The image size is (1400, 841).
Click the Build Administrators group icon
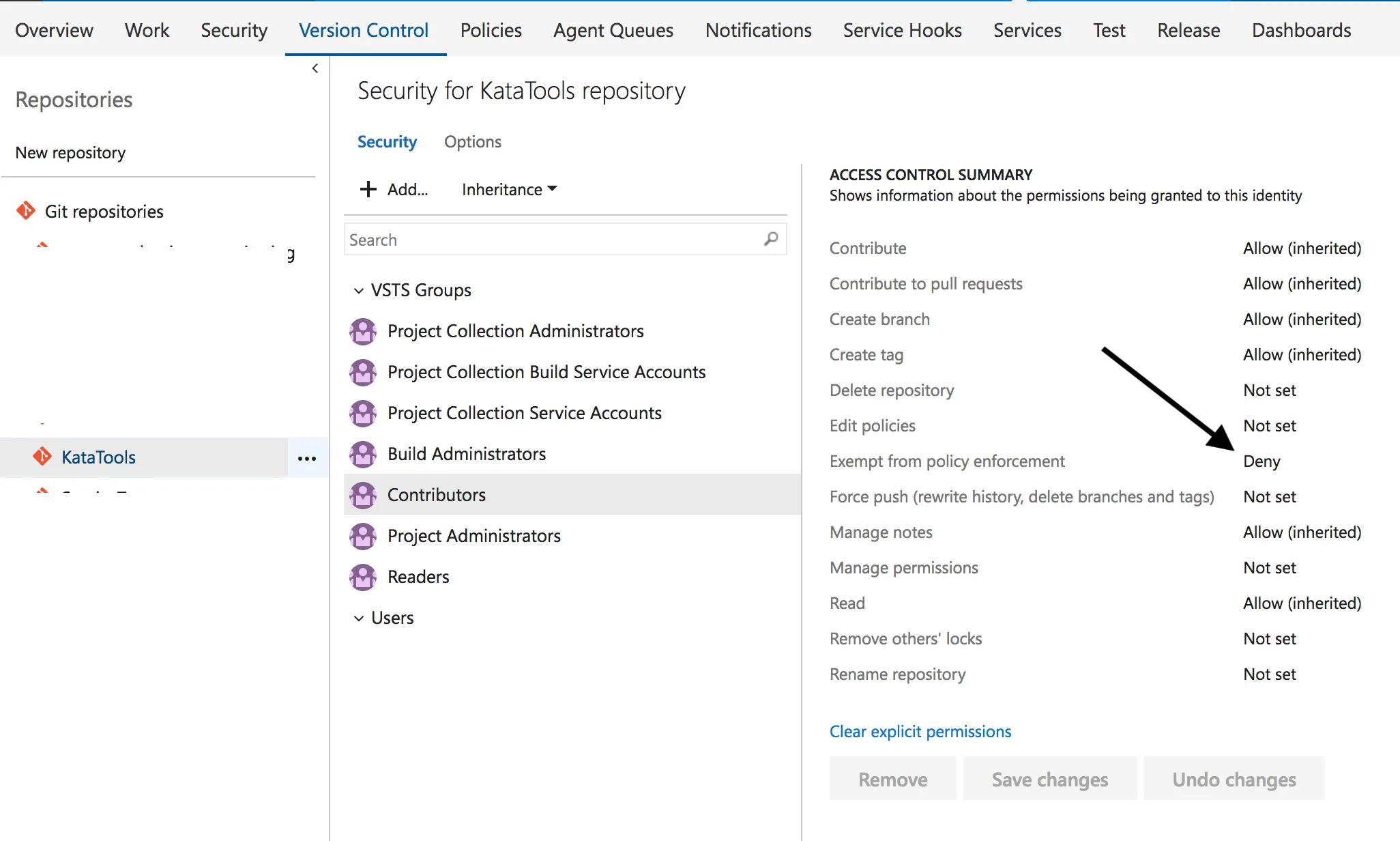[363, 454]
